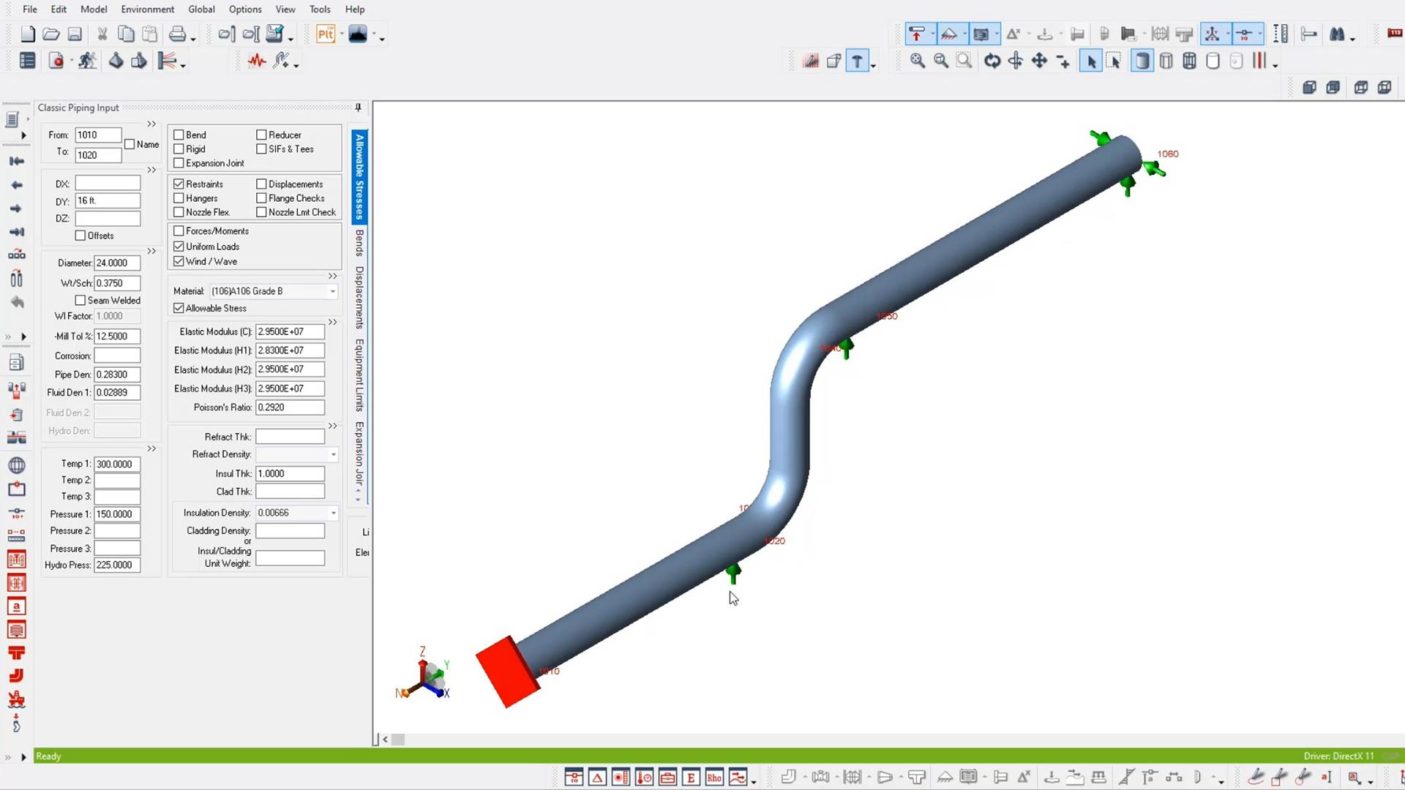Select the Pan view tool
This screenshot has height=790, width=1405.
pos(1039,61)
